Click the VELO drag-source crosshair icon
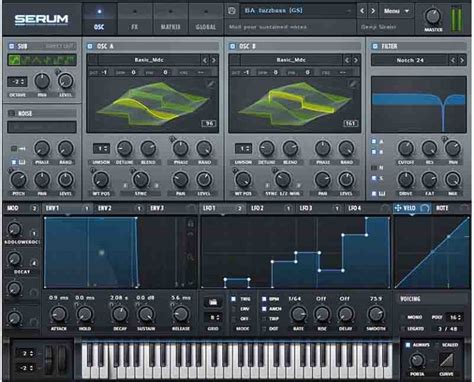Screen dimensions: 474x382 [x=398, y=208]
